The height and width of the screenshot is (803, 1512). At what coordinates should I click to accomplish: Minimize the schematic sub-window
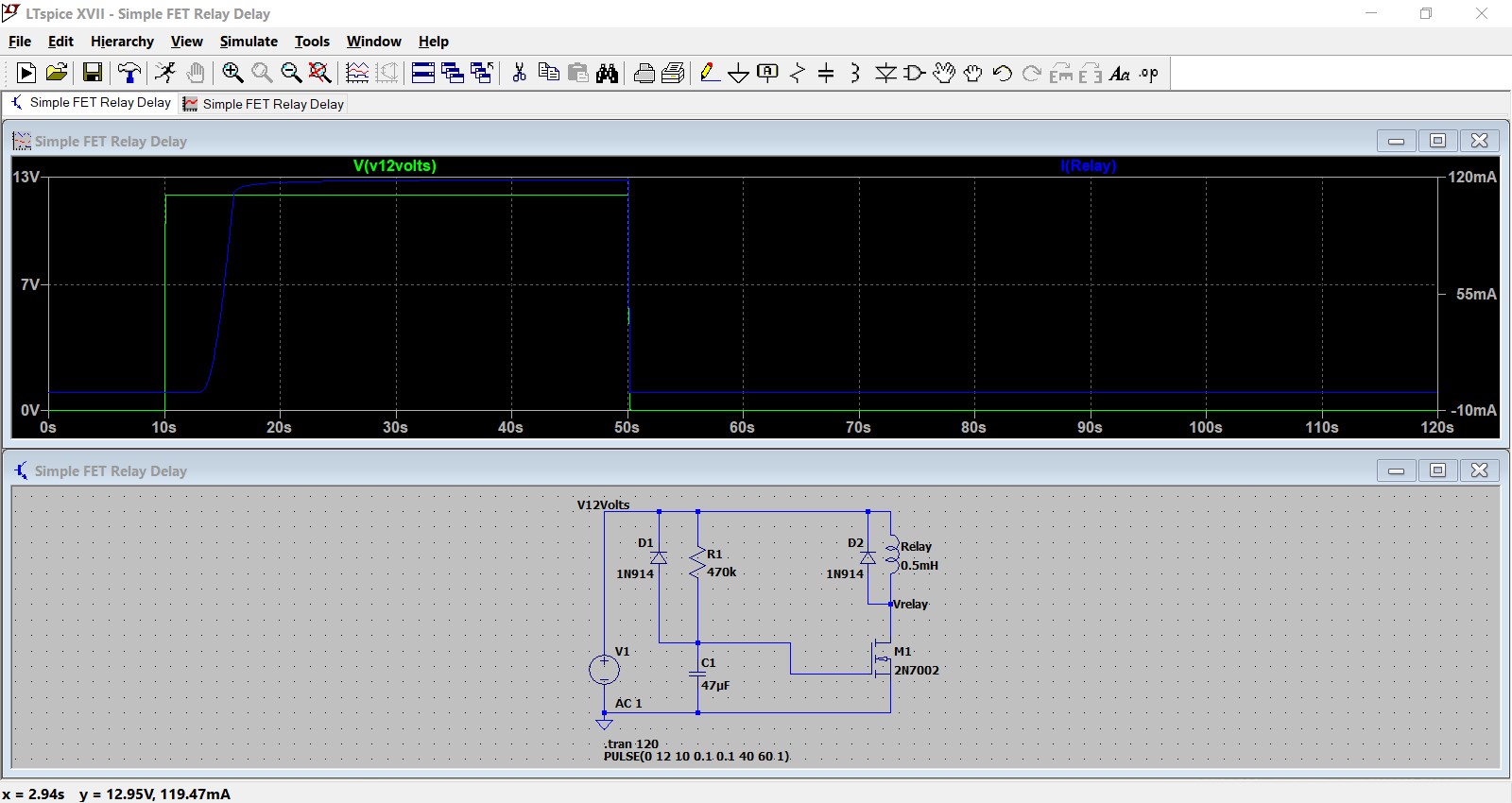click(x=1396, y=470)
